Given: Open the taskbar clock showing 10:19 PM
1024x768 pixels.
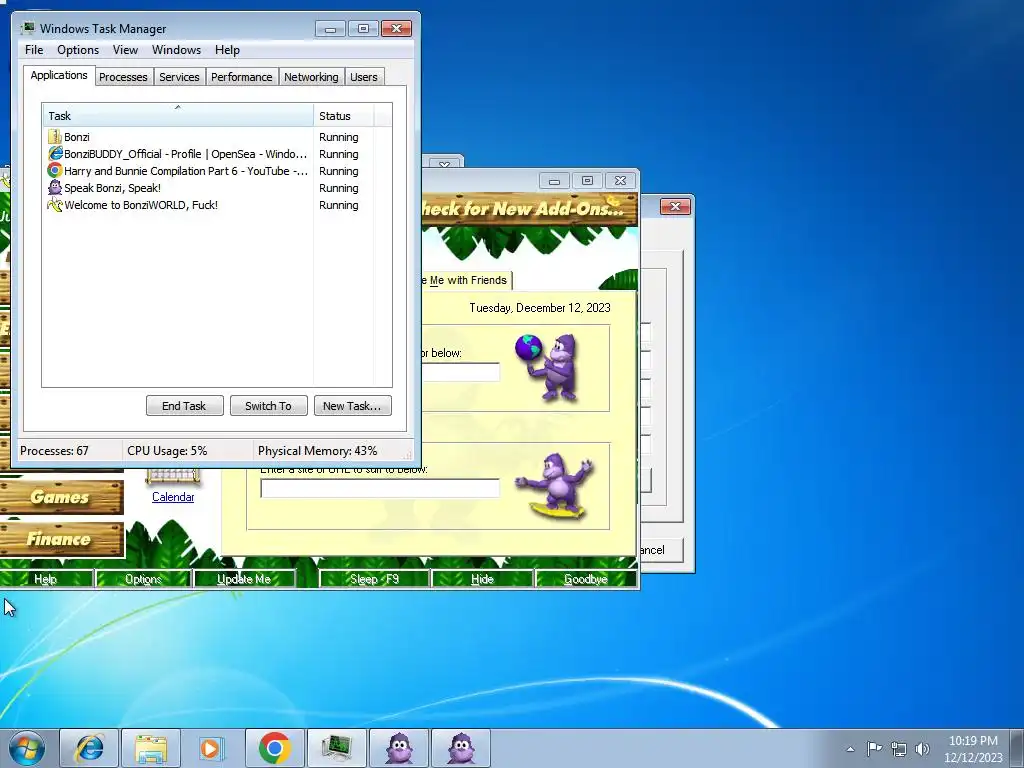Looking at the screenshot, I should click(x=973, y=749).
